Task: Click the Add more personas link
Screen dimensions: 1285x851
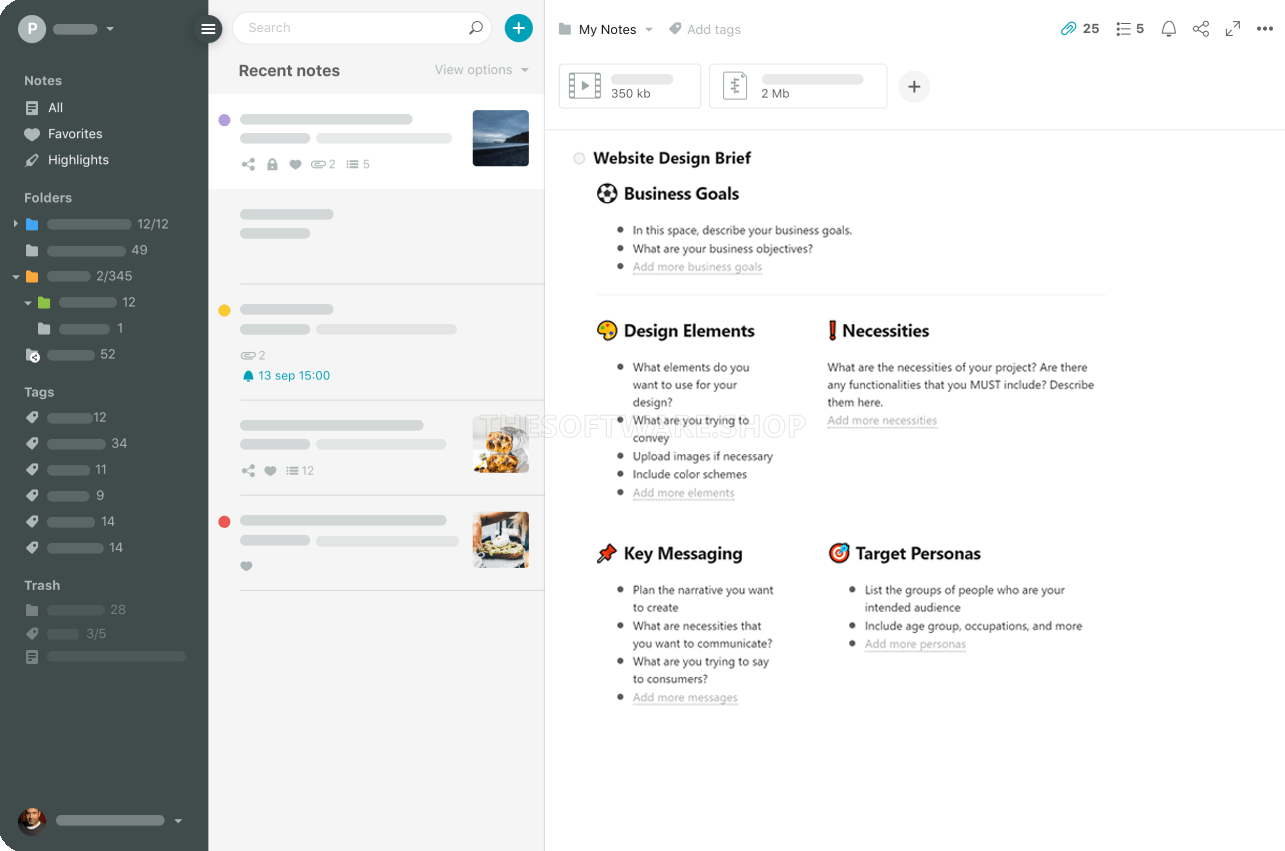Action: click(915, 644)
